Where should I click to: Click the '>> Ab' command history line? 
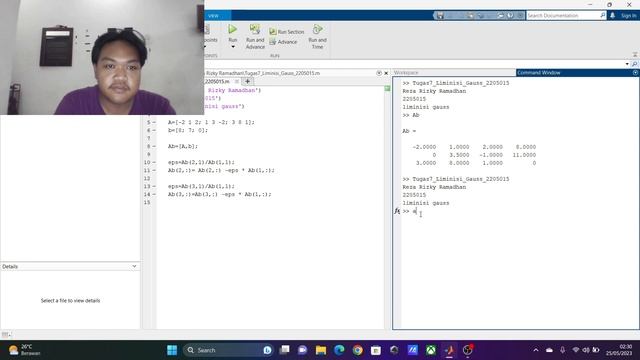(411, 115)
